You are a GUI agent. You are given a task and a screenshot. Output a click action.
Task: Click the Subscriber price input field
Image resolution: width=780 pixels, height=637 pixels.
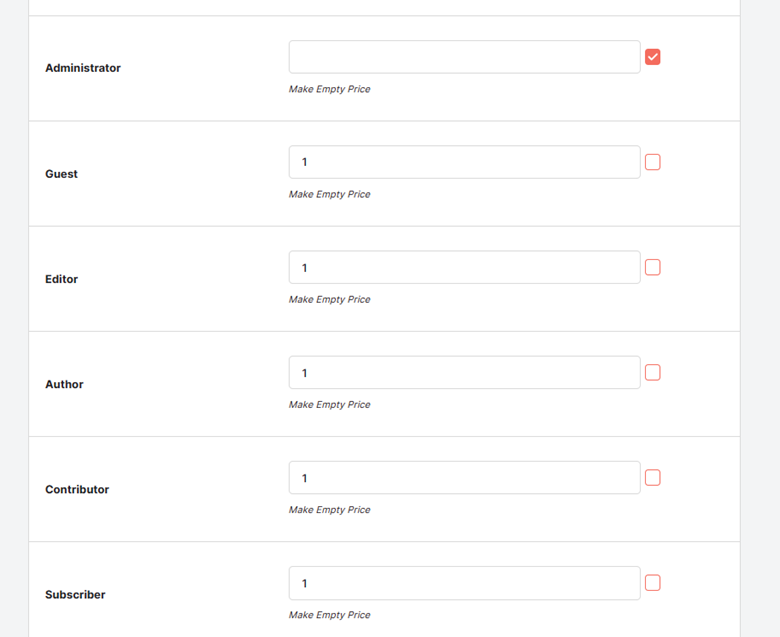pos(465,583)
